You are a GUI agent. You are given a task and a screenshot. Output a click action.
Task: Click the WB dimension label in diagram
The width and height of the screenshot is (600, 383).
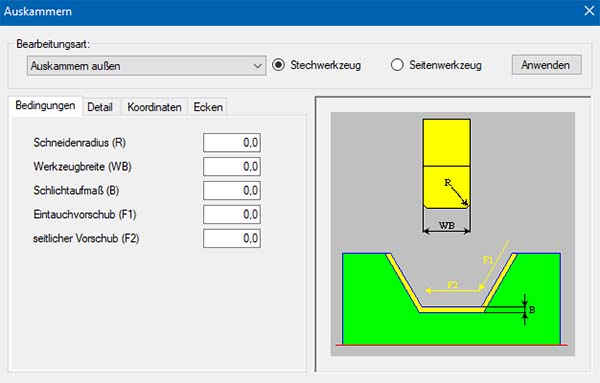tap(447, 226)
